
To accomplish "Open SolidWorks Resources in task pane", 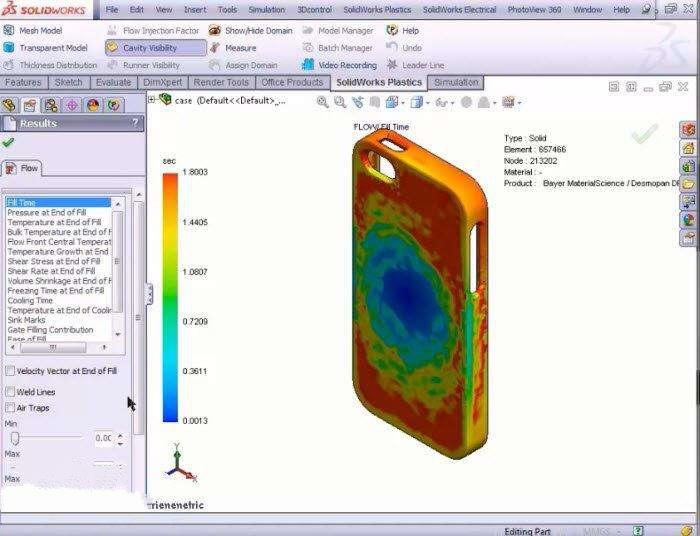I will coord(688,130).
